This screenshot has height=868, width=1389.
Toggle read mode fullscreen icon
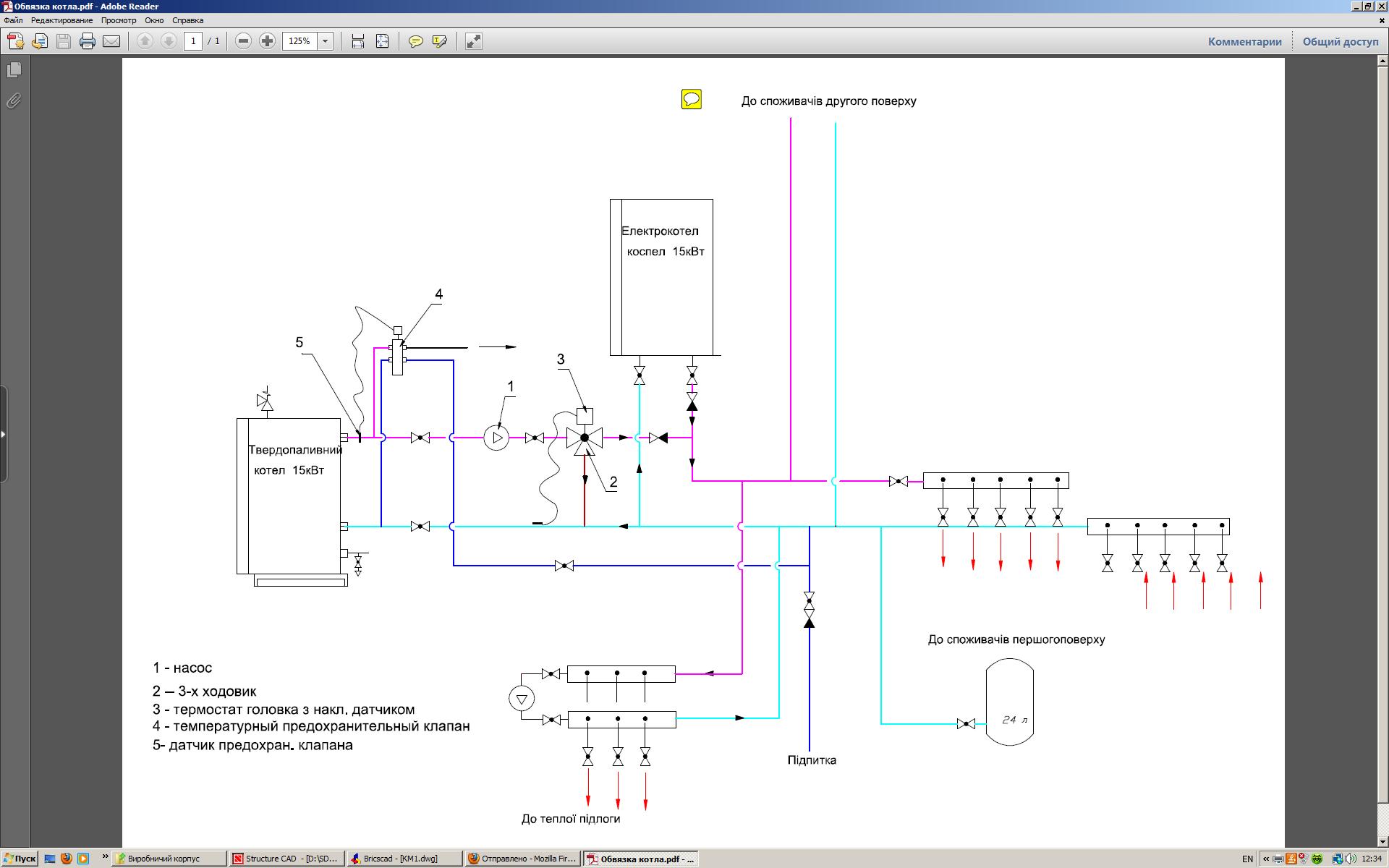[473, 41]
